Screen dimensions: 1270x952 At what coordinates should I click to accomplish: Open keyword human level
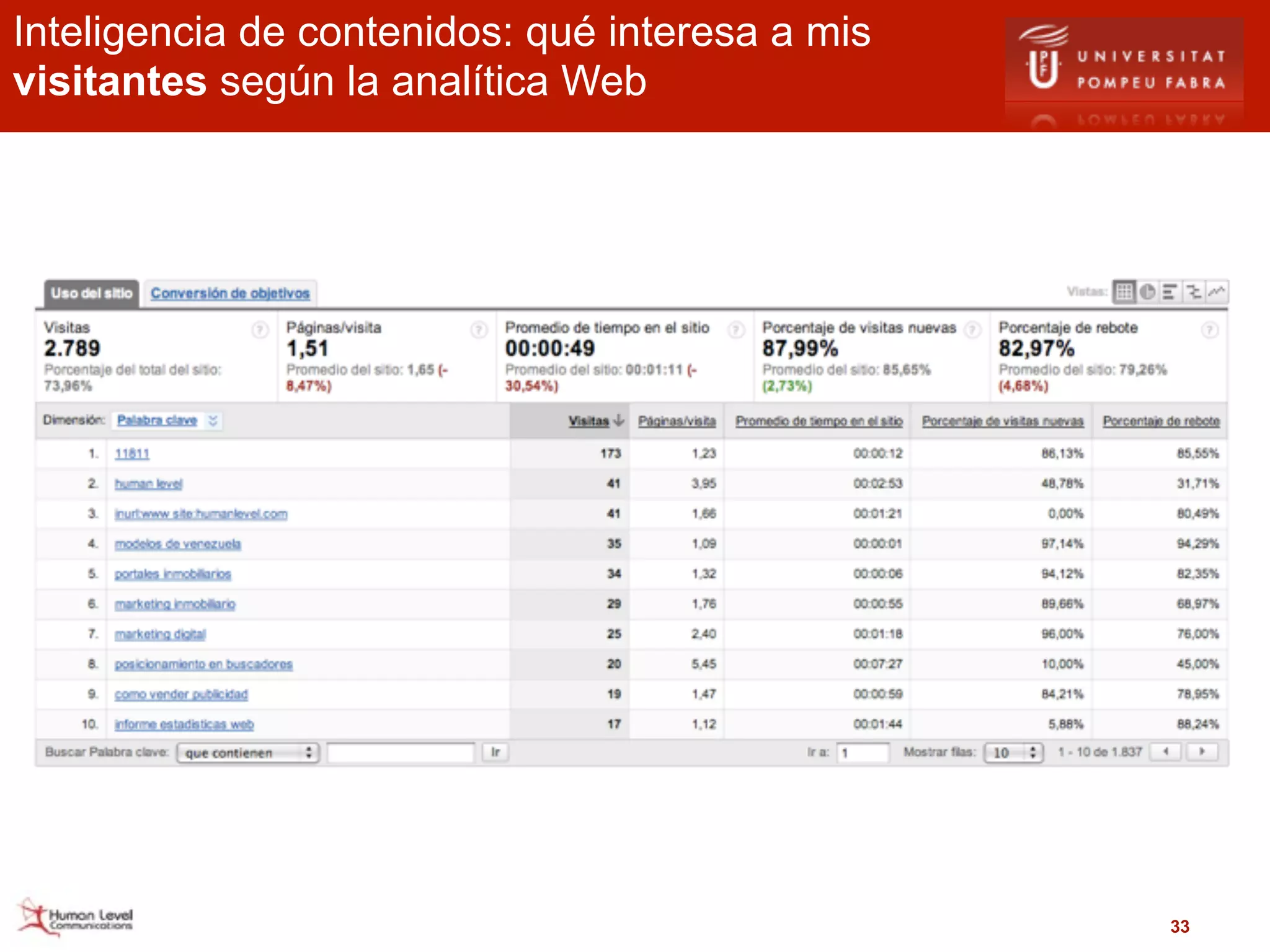point(149,483)
